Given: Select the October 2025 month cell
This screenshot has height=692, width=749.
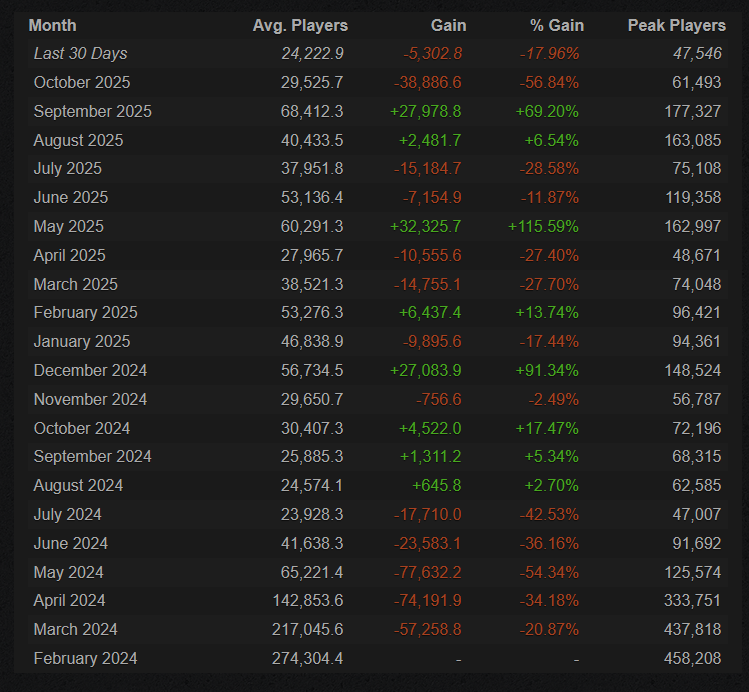Looking at the screenshot, I should click(82, 82).
